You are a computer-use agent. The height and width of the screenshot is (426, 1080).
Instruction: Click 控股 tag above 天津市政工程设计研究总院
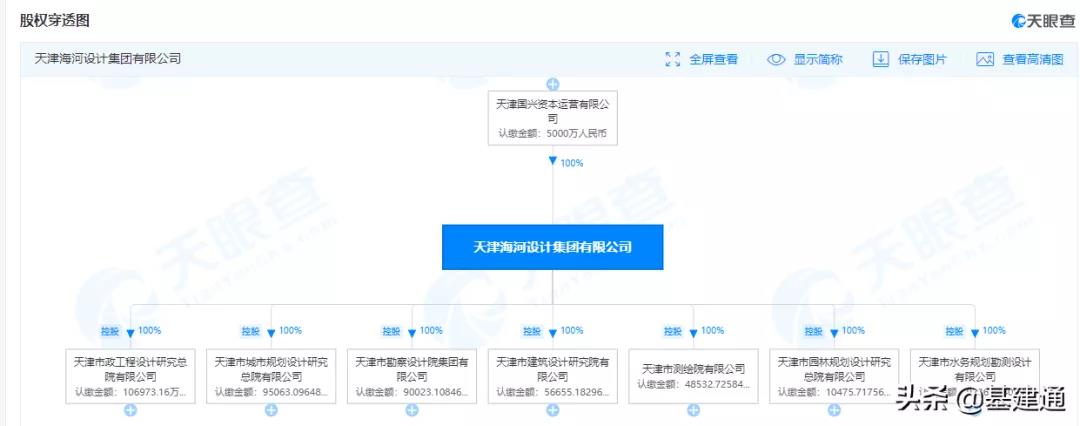pos(110,332)
